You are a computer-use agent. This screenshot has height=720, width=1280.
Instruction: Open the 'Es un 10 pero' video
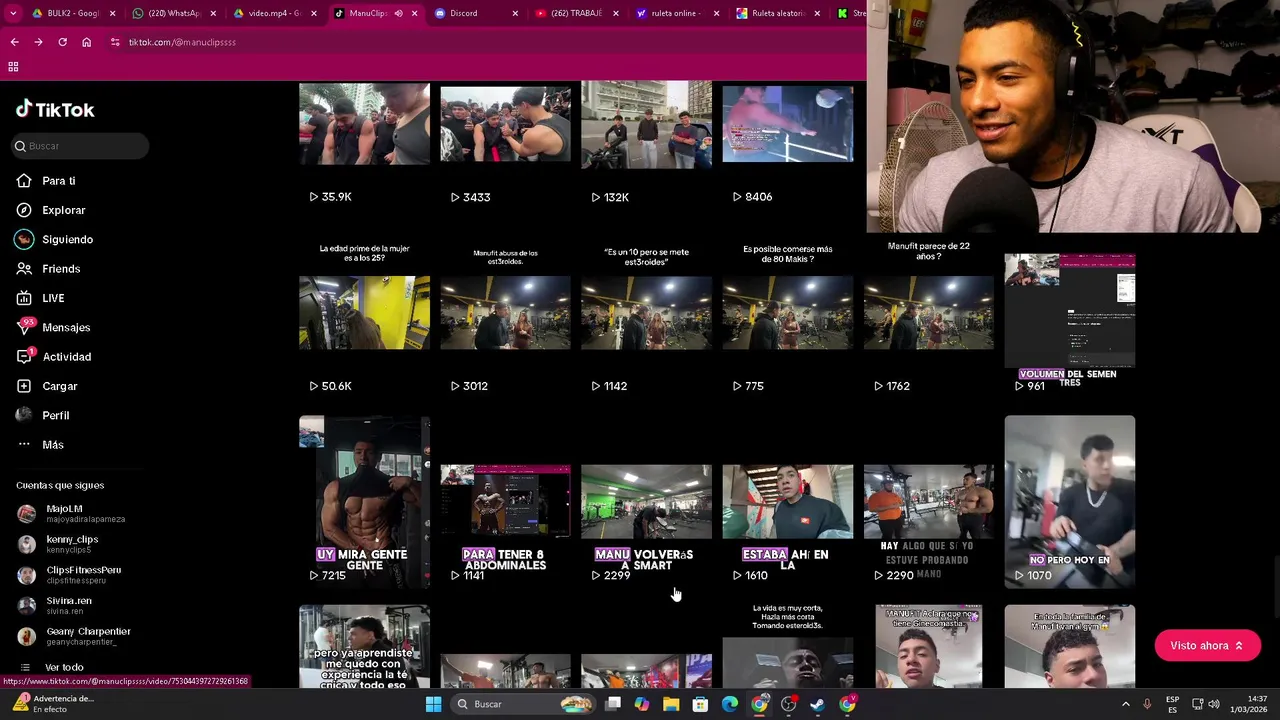pos(646,312)
